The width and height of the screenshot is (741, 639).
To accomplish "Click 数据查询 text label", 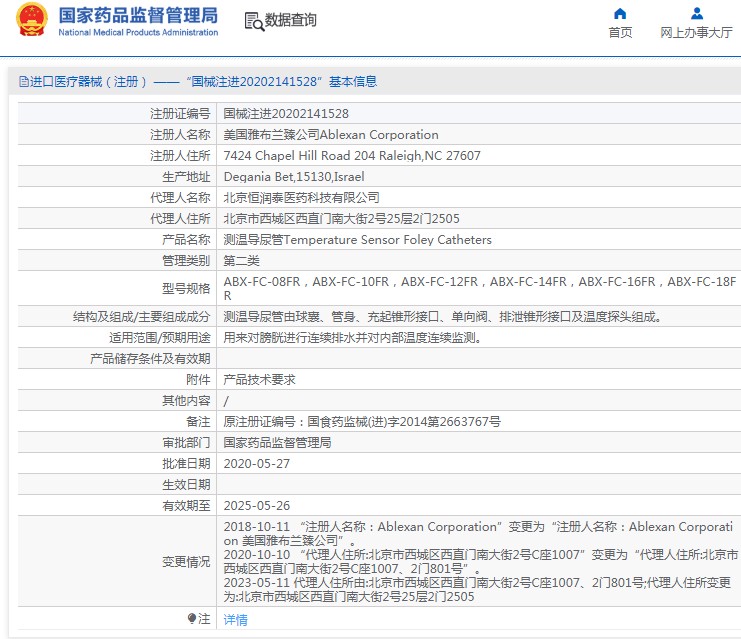I will [x=290, y=20].
